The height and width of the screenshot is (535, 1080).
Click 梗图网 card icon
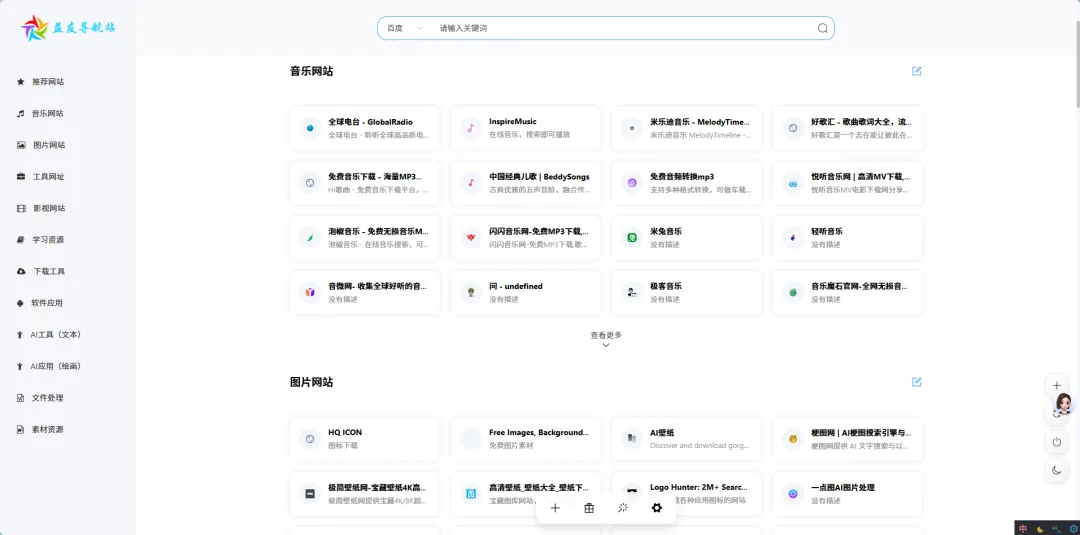793,439
